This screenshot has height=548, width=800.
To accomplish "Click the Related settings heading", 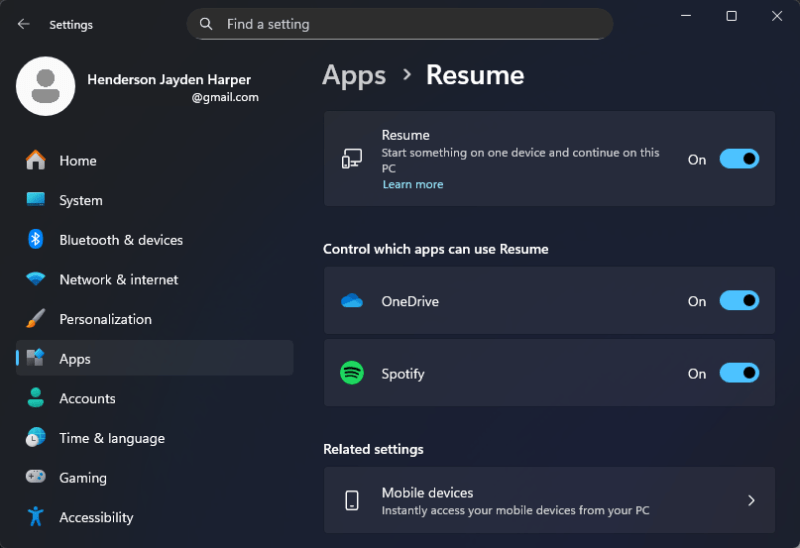I will tap(373, 449).
